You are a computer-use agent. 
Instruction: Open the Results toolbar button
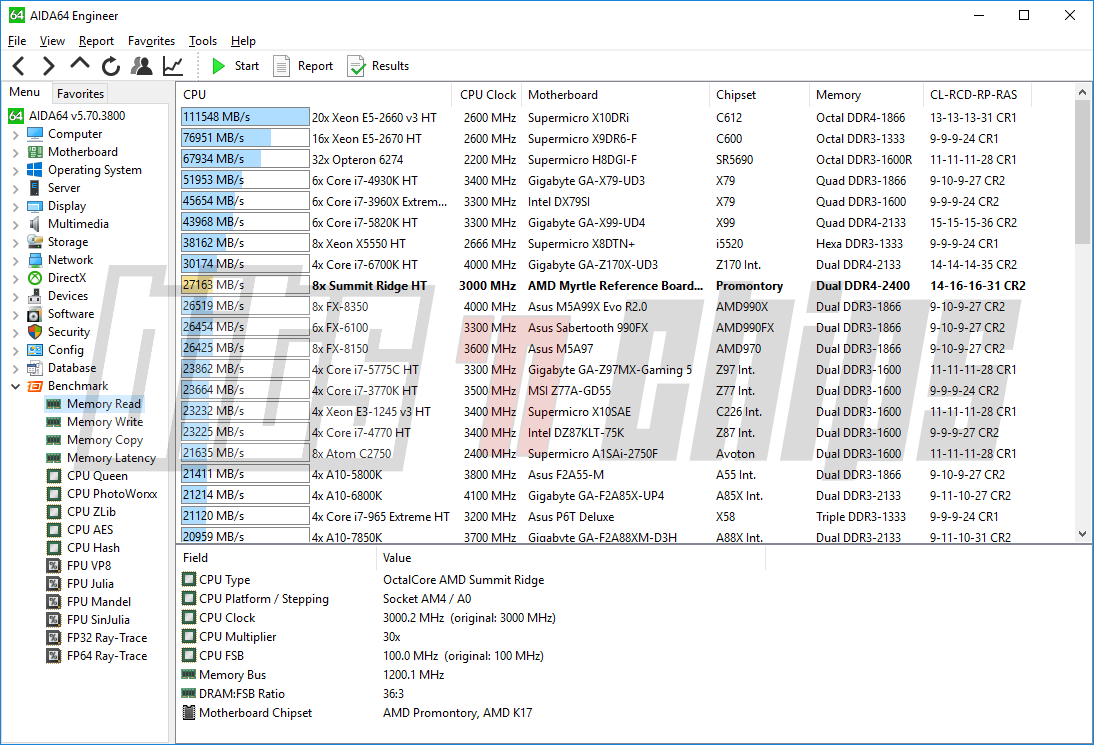378,66
